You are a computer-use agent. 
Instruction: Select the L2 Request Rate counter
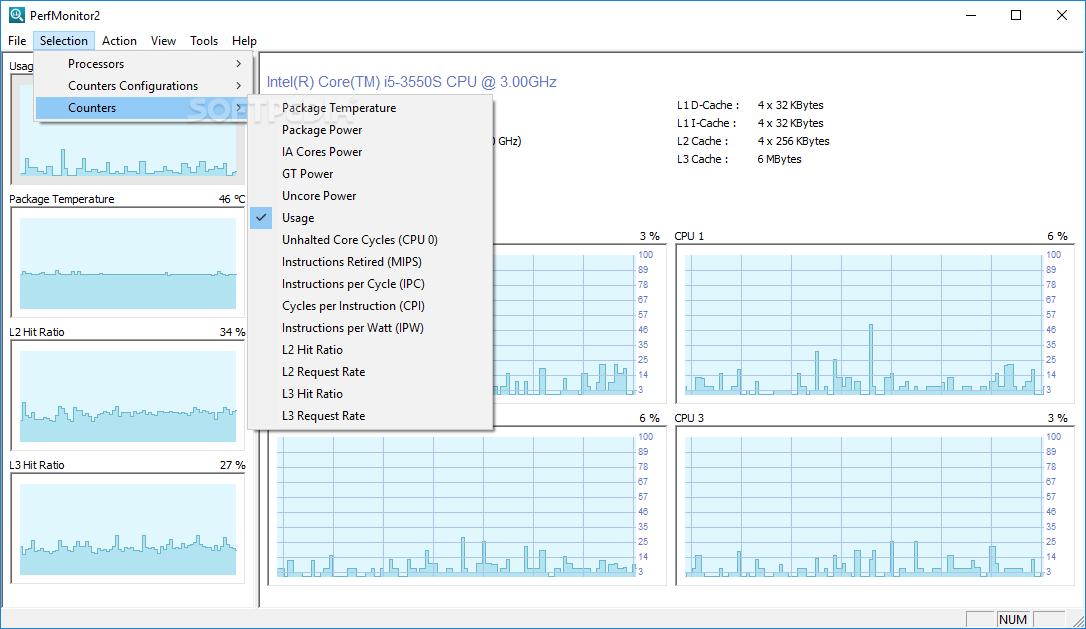[x=371, y=372]
